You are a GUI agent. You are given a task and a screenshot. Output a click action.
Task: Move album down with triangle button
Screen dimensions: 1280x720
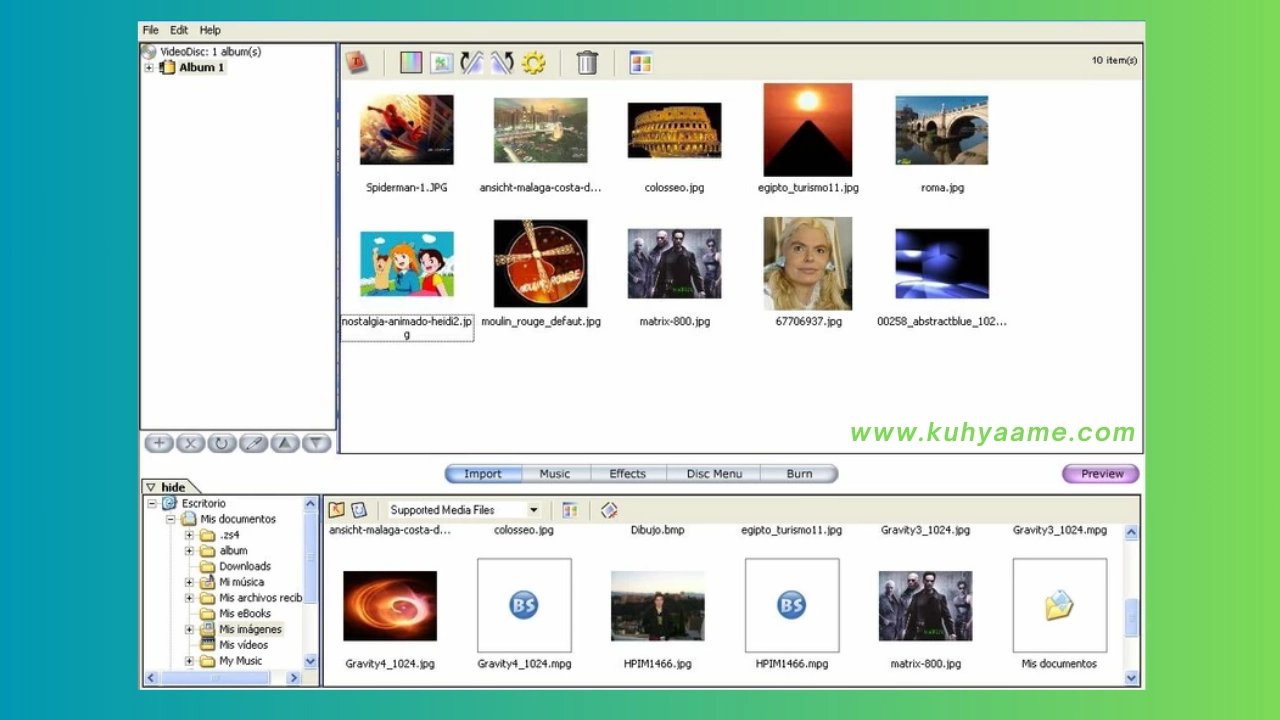(x=316, y=443)
